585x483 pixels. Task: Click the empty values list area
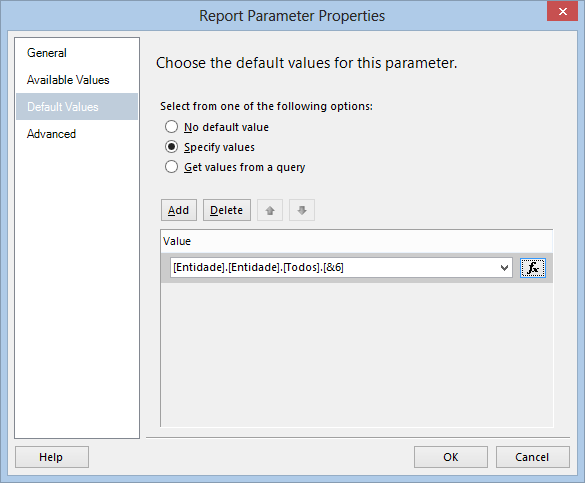(x=357, y=354)
